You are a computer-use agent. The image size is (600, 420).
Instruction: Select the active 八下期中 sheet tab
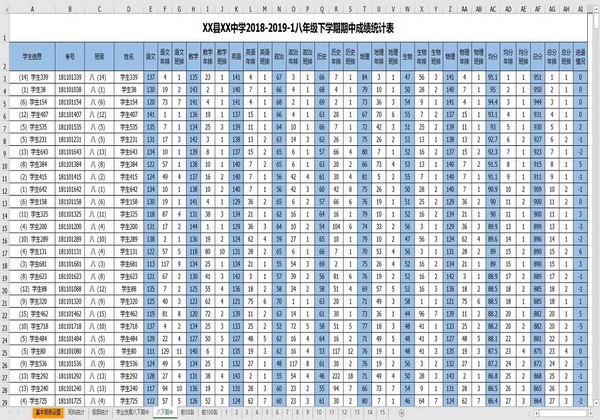(165, 413)
